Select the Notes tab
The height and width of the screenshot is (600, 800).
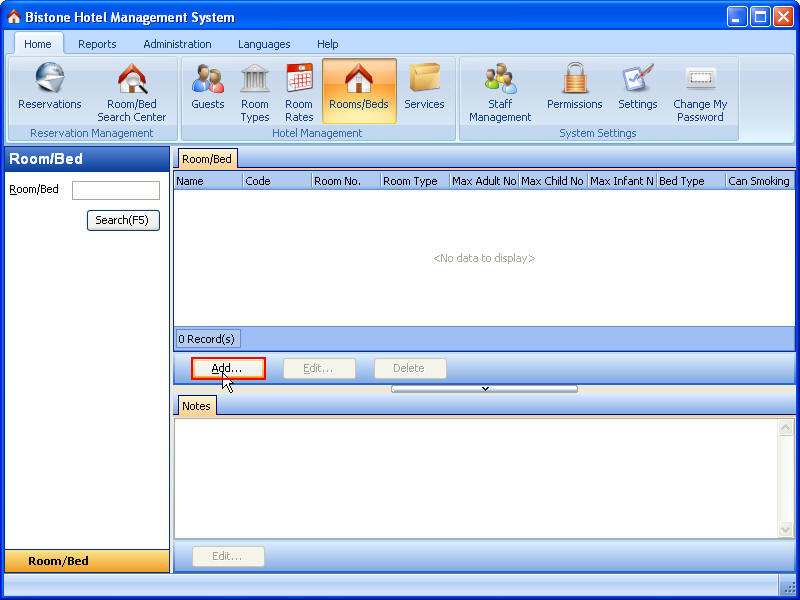pyautogui.click(x=196, y=405)
